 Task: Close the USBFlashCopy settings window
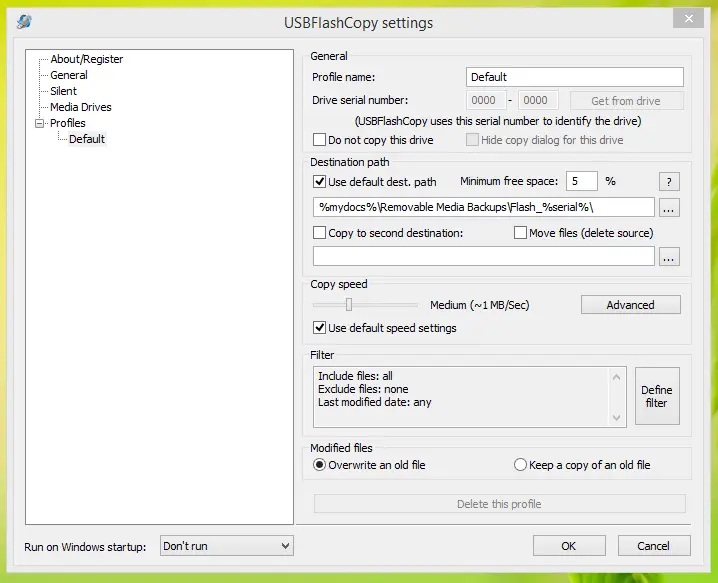tap(688, 18)
